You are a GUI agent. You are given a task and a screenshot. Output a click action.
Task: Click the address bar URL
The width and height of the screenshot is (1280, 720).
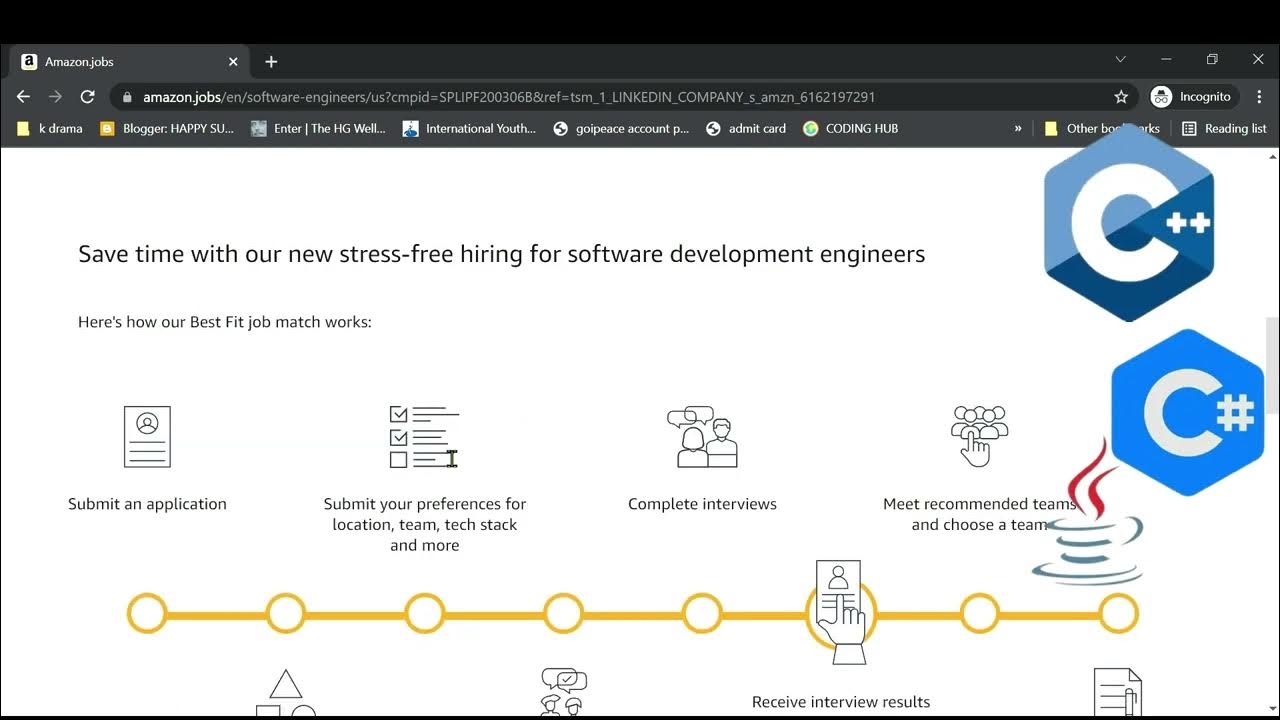click(x=509, y=97)
